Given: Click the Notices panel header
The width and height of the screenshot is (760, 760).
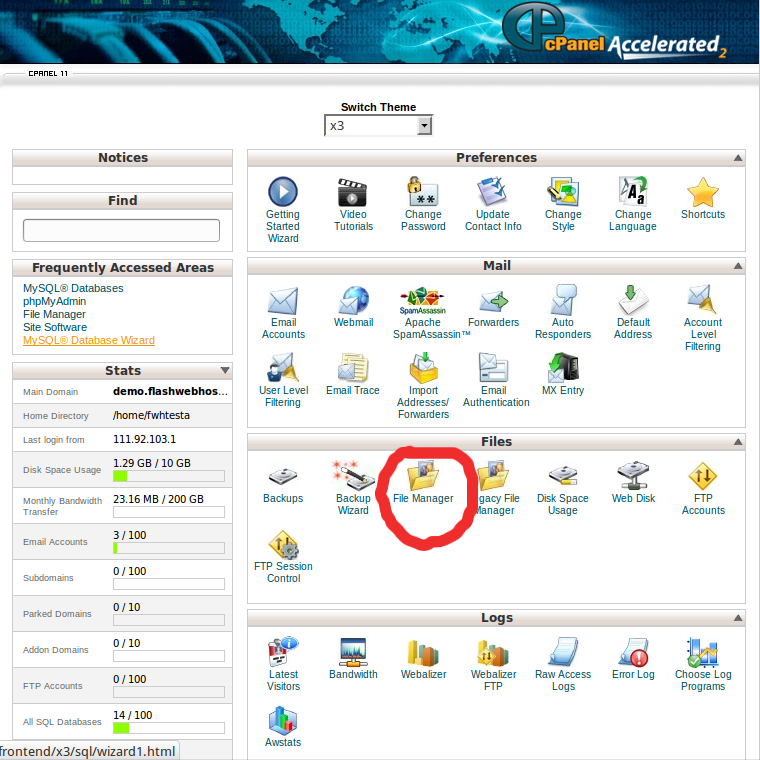Looking at the screenshot, I should pyautogui.click(x=123, y=158).
